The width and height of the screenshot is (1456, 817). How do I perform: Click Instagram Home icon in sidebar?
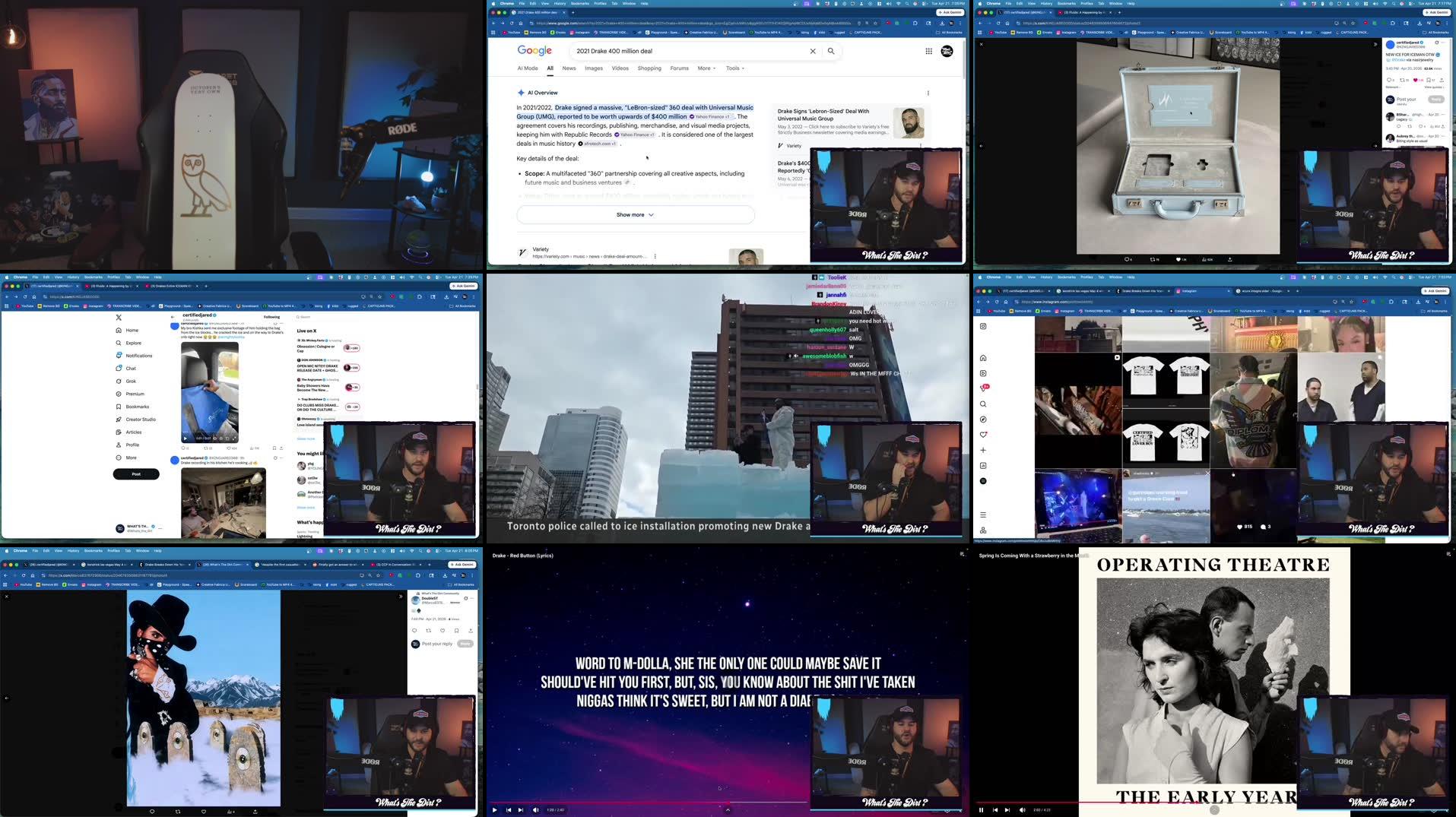983,358
